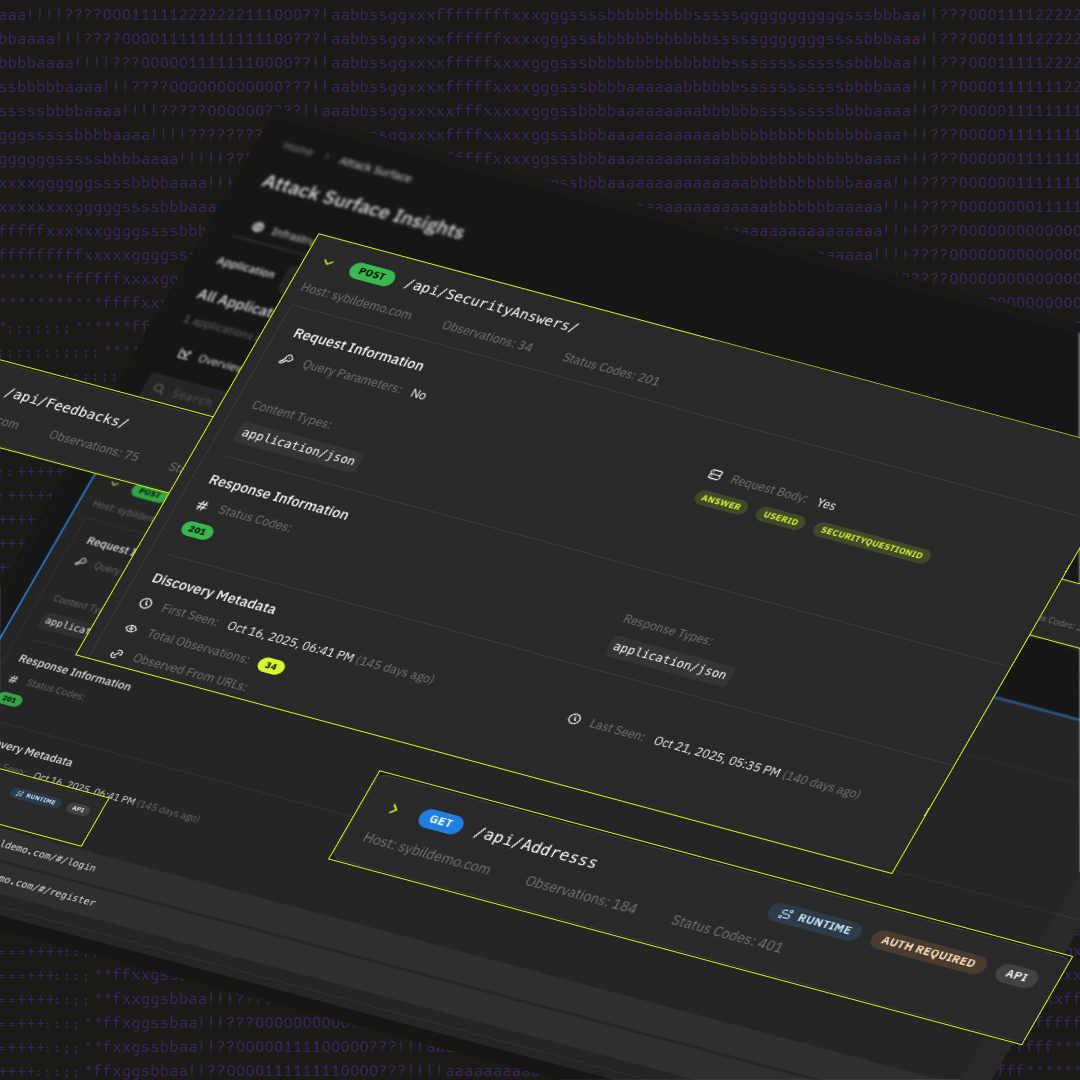The height and width of the screenshot is (1080, 1080).
Task: Switch to the Application tab in background window
Action: click(245, 267)
